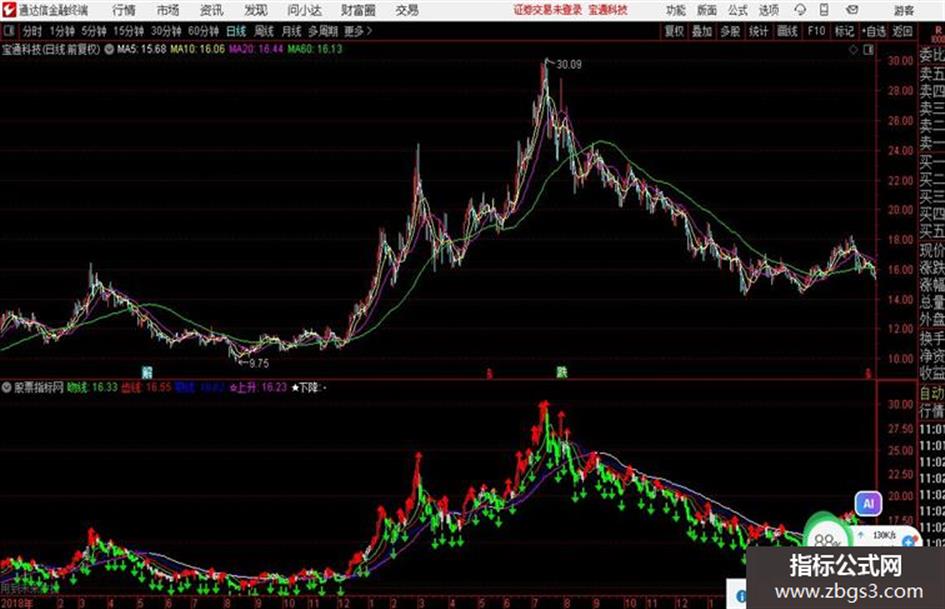
Task: Click the 自动 side tab on the right edge
Action: coord(932,394)
